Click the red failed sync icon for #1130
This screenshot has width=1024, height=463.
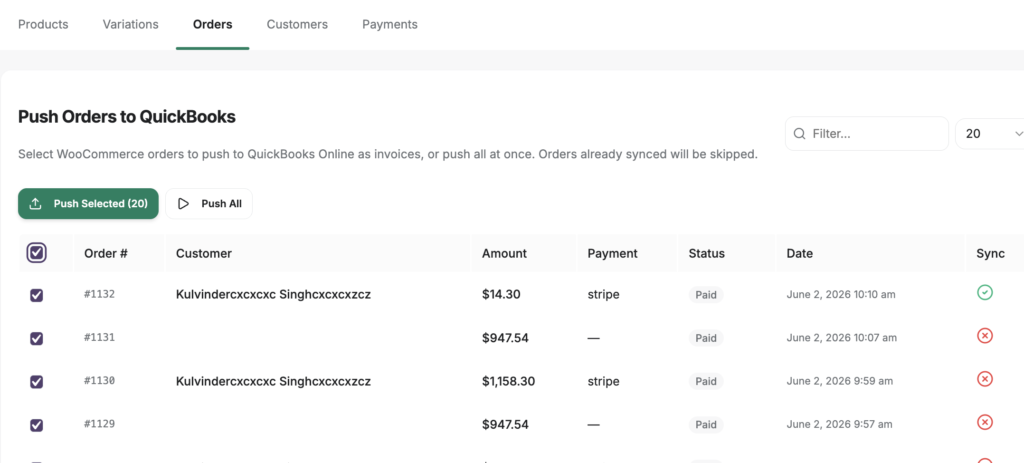(985, 379)
